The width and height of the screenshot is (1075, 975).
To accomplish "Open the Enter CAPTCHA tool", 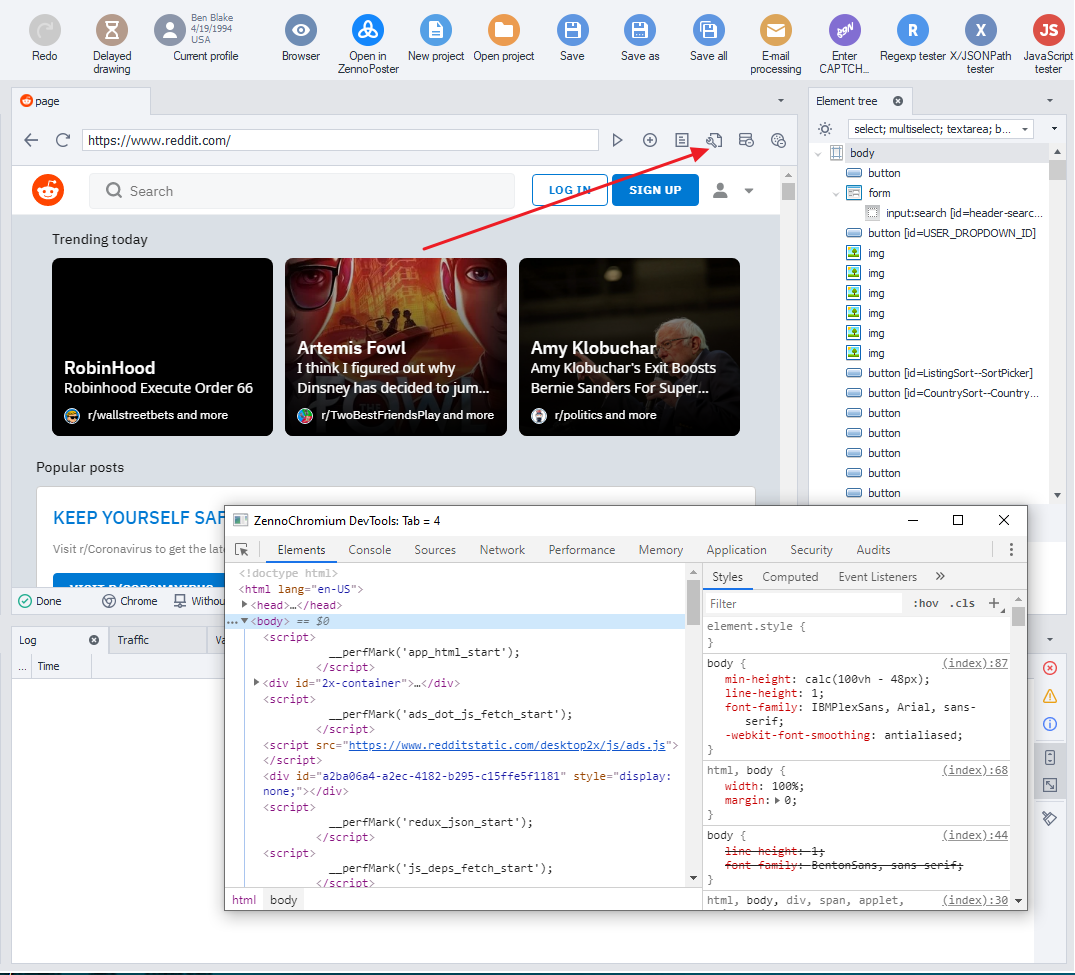I will 844,30.
